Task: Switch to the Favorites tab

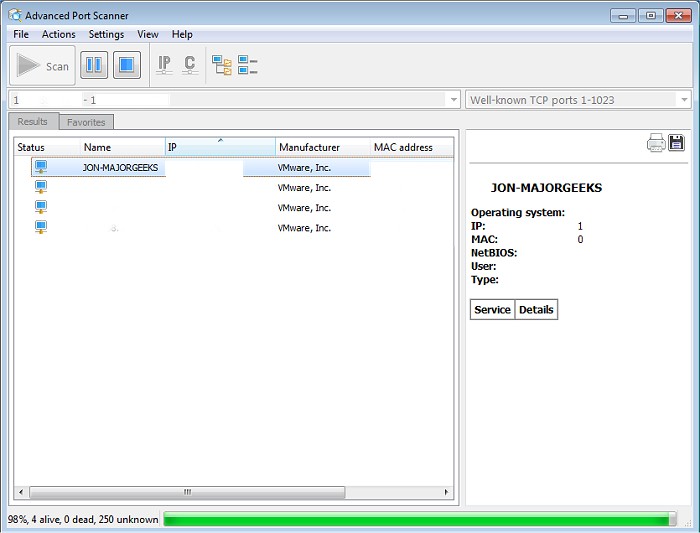Action: pos(86,122)
